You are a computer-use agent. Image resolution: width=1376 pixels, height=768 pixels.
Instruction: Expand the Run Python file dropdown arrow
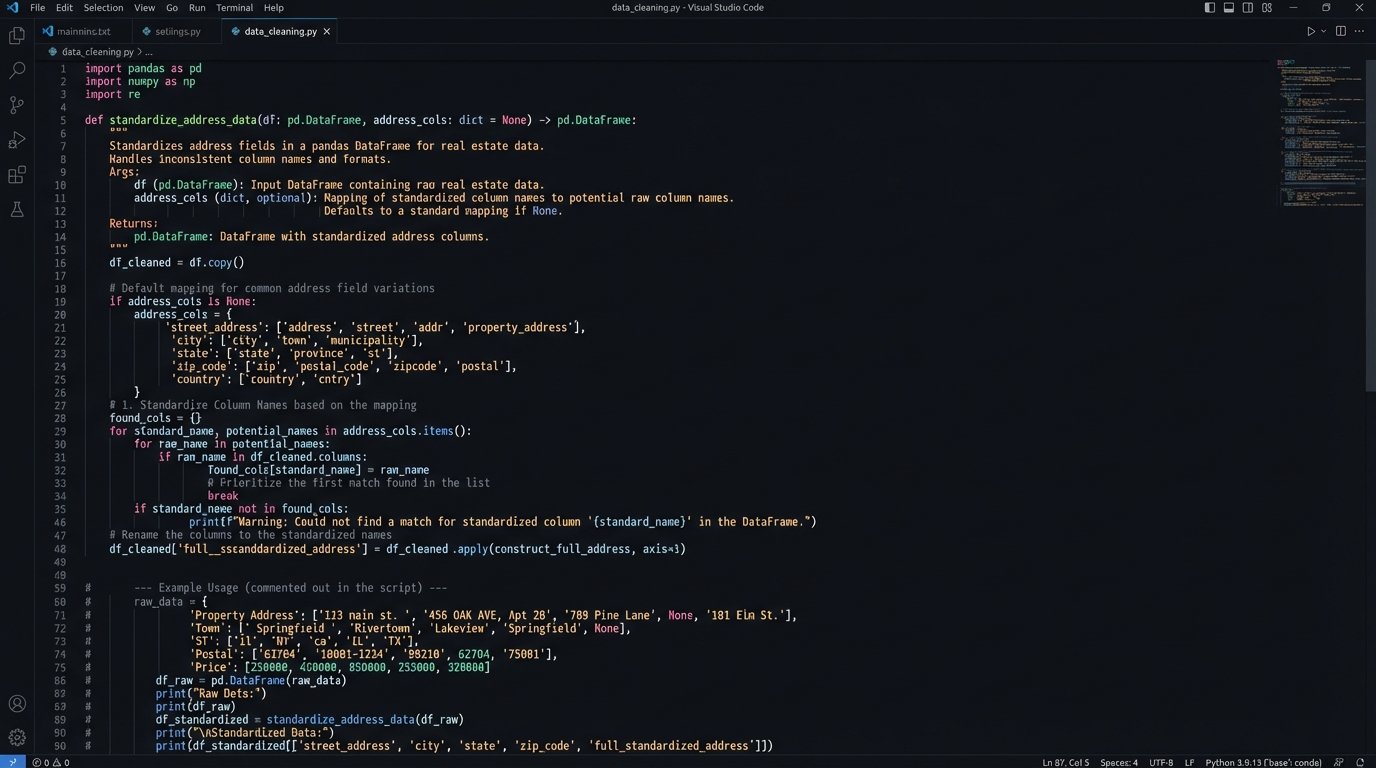tap(1324, 31)
